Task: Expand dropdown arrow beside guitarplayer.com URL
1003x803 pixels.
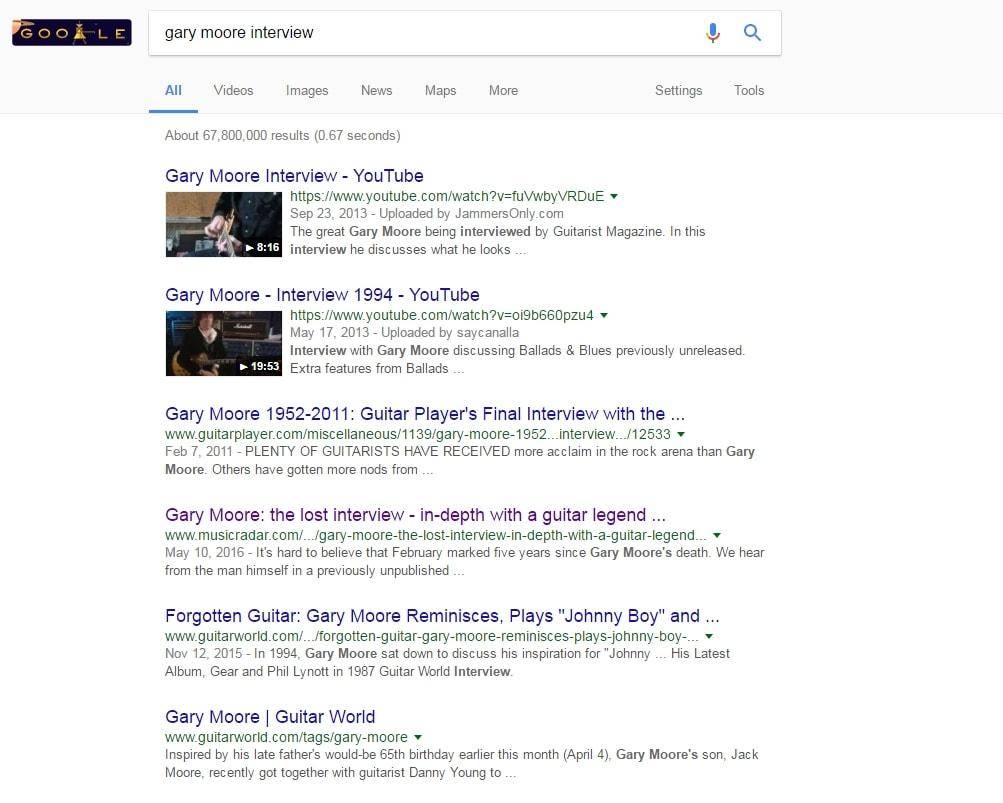Action: click(x=681, y=434)
